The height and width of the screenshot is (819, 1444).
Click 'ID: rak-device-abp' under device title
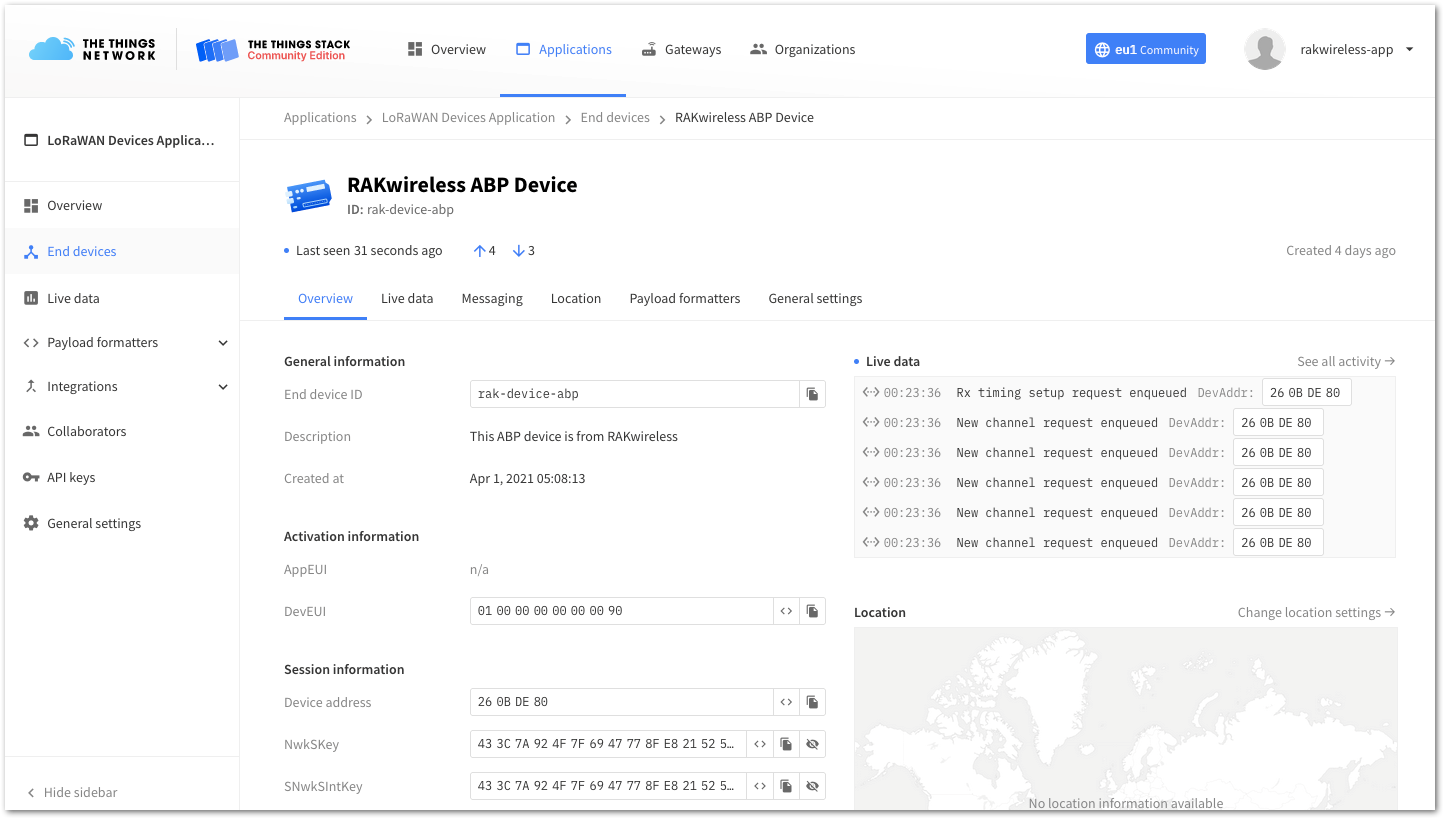click(400, 210)
